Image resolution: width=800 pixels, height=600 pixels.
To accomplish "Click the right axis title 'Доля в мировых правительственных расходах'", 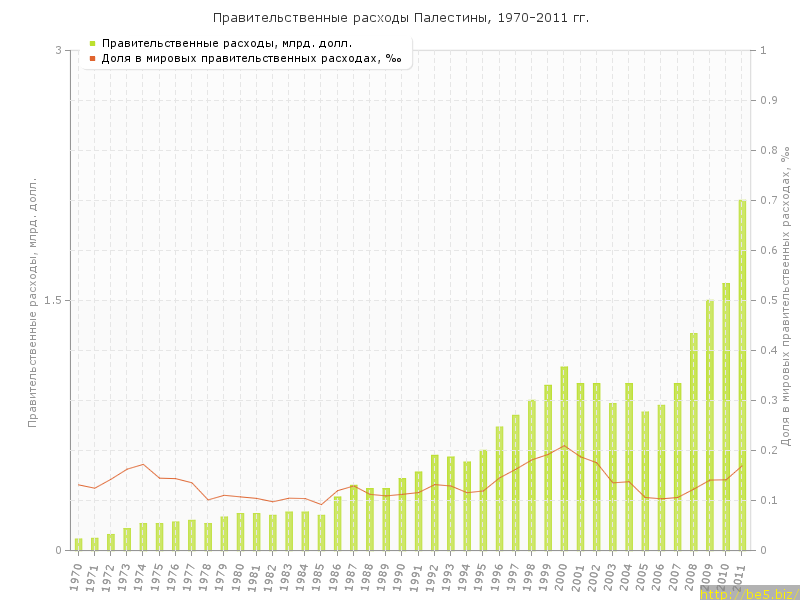I will tap(786, 296).
